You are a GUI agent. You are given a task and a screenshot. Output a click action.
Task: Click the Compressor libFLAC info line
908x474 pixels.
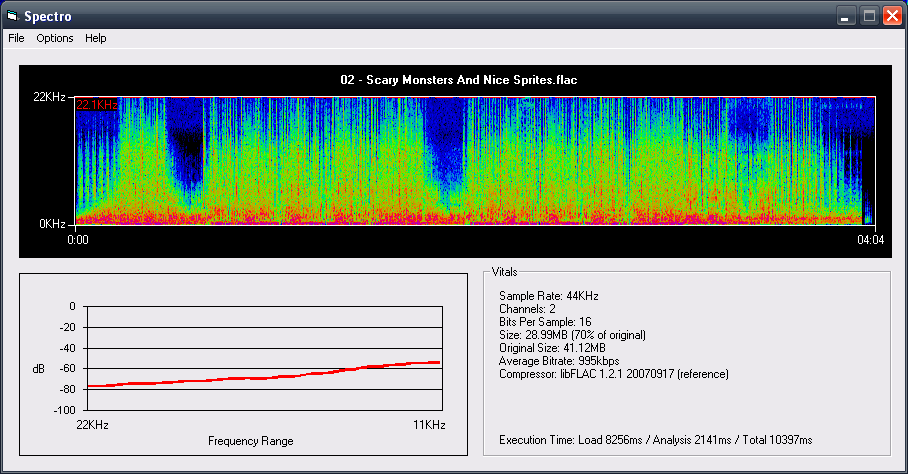[613, 374]
